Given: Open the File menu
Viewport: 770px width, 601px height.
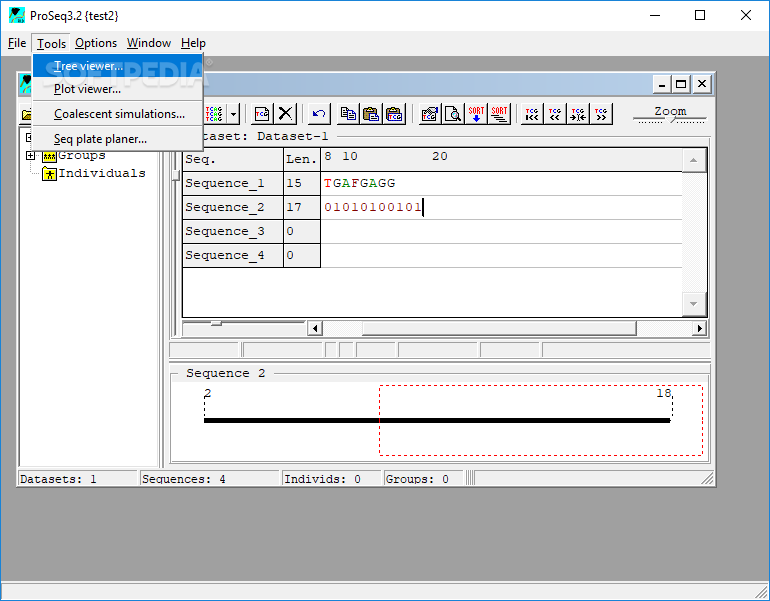Looking at the screenshot, I should tap(17, 43).
